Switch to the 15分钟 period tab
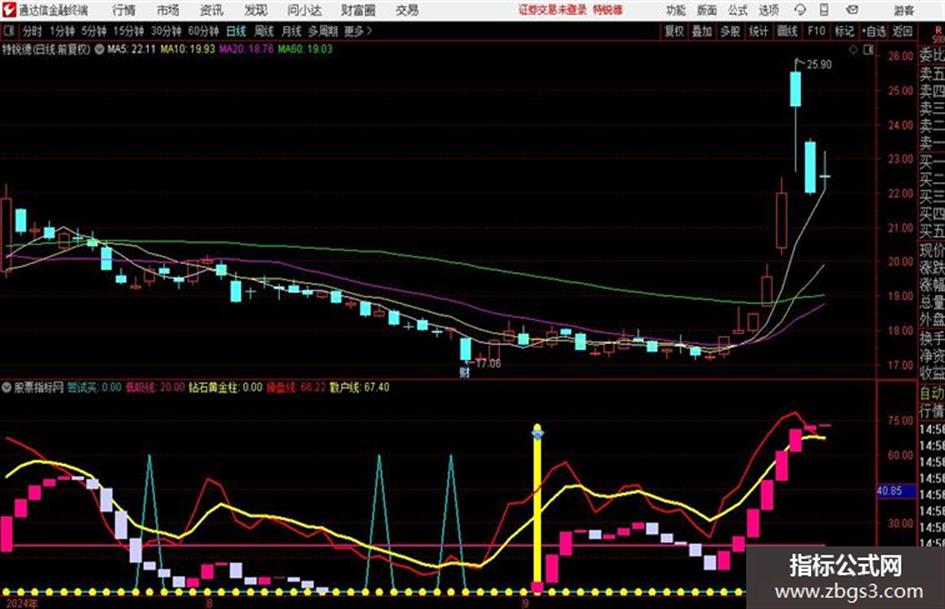 (x=128, y=31)
